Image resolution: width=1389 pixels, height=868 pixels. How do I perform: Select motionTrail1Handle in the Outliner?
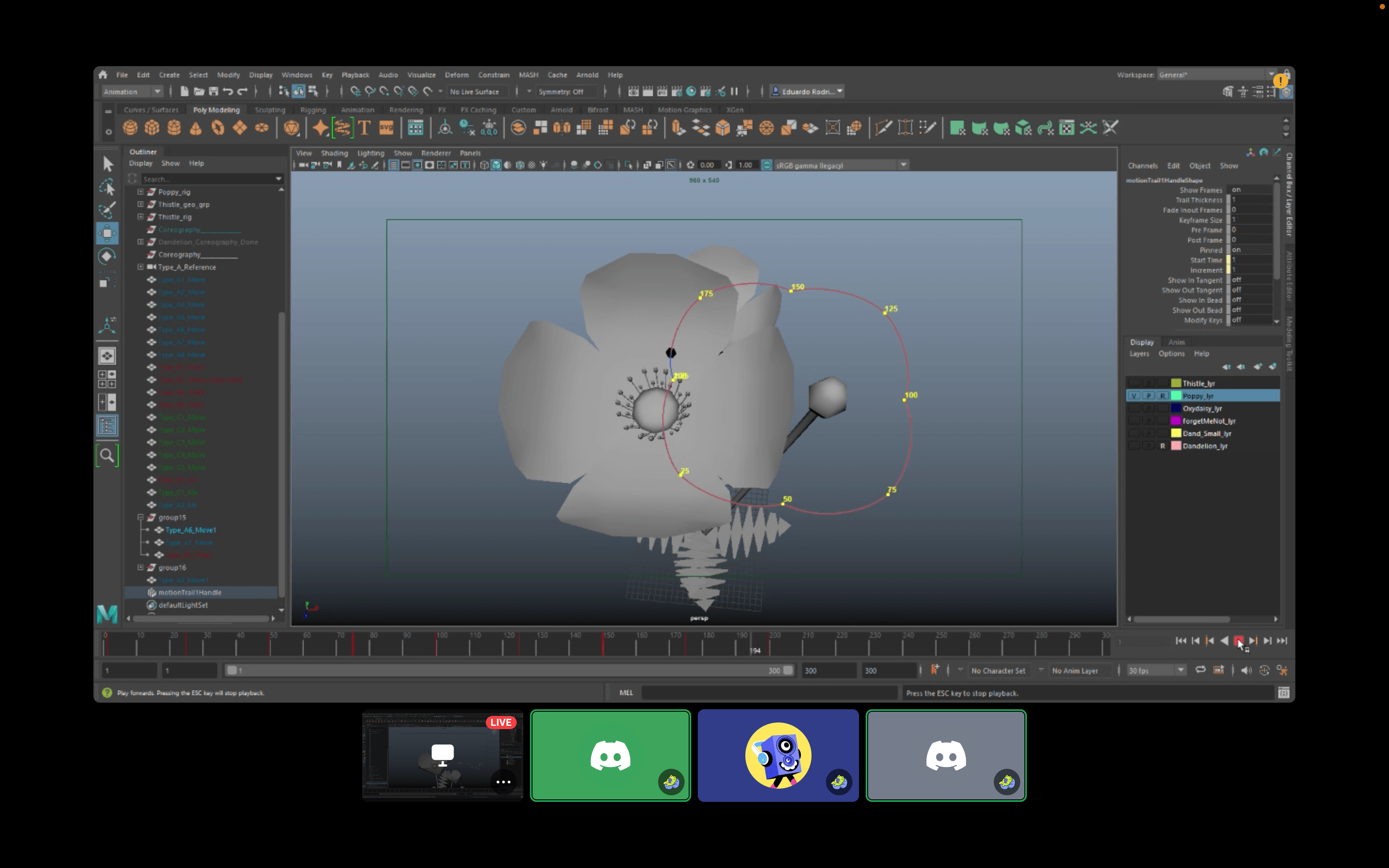[x=189, y=592]
